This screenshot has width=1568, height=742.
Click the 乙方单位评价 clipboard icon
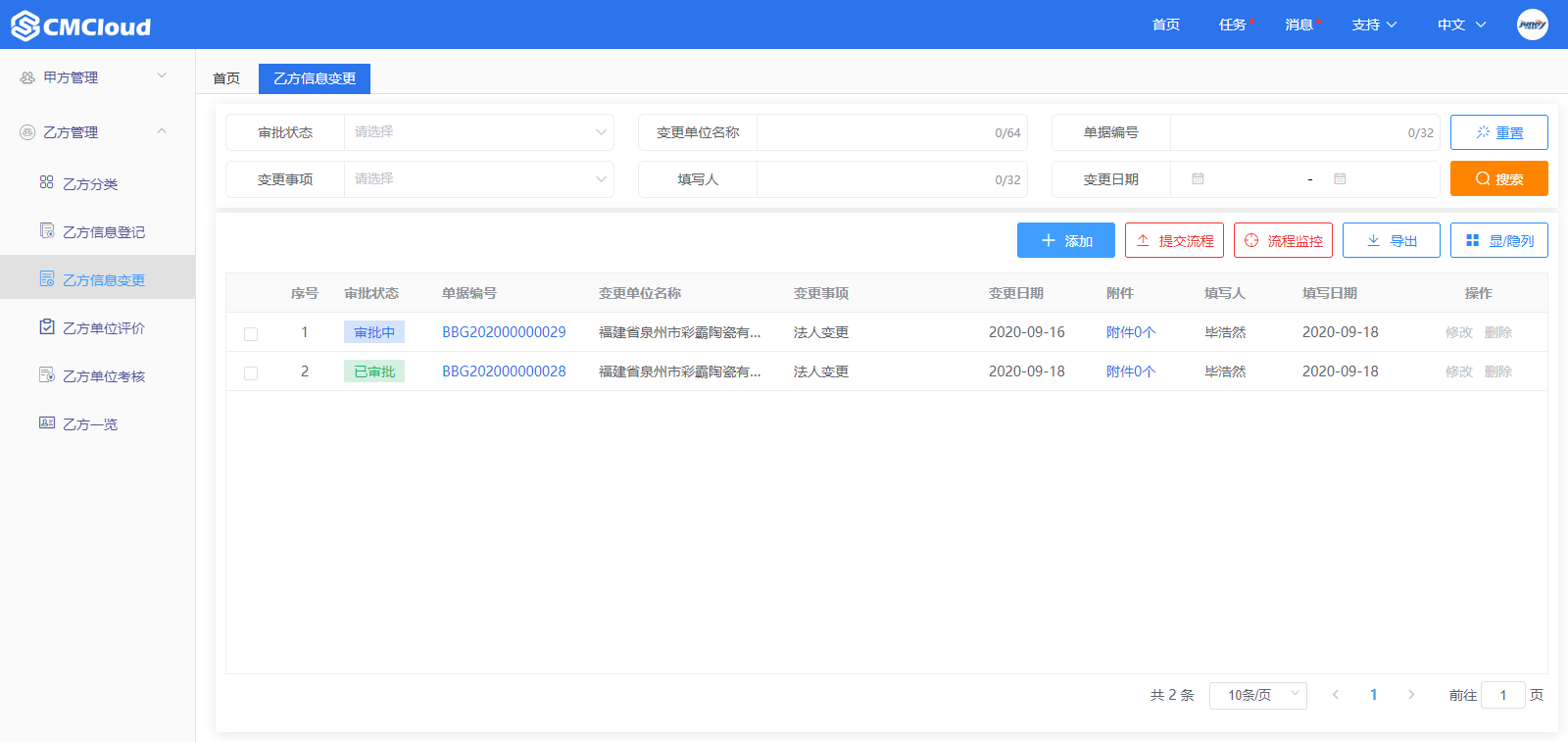tap(46, 326)
